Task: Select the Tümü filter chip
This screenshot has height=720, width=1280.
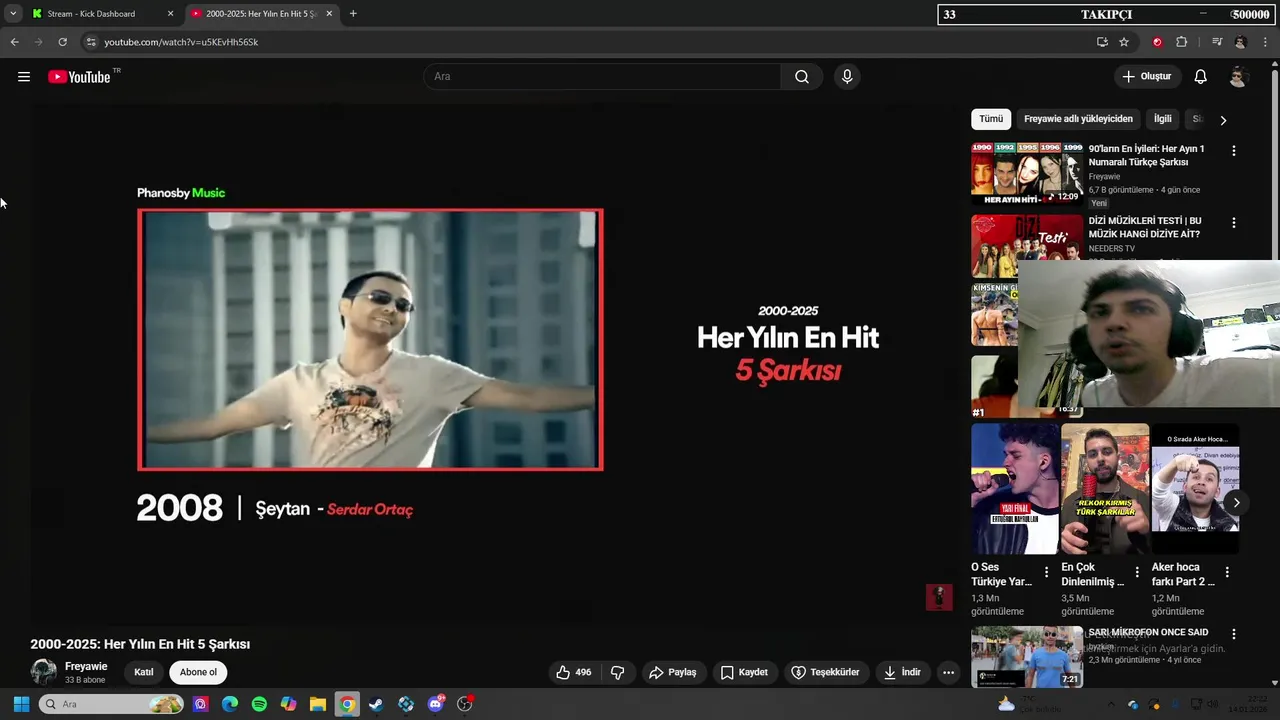Action: pyautogui.click(x=991, y=119)
